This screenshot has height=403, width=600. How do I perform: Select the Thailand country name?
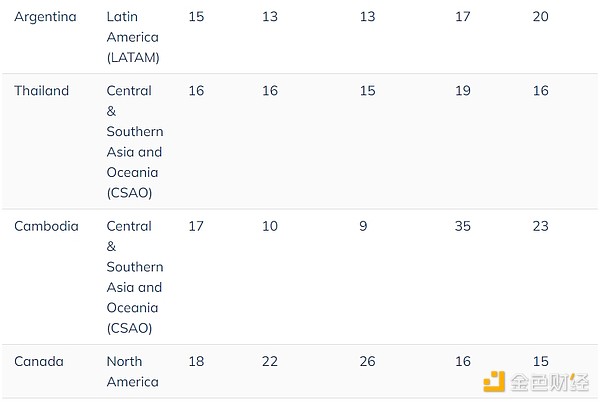click(41, 91)
